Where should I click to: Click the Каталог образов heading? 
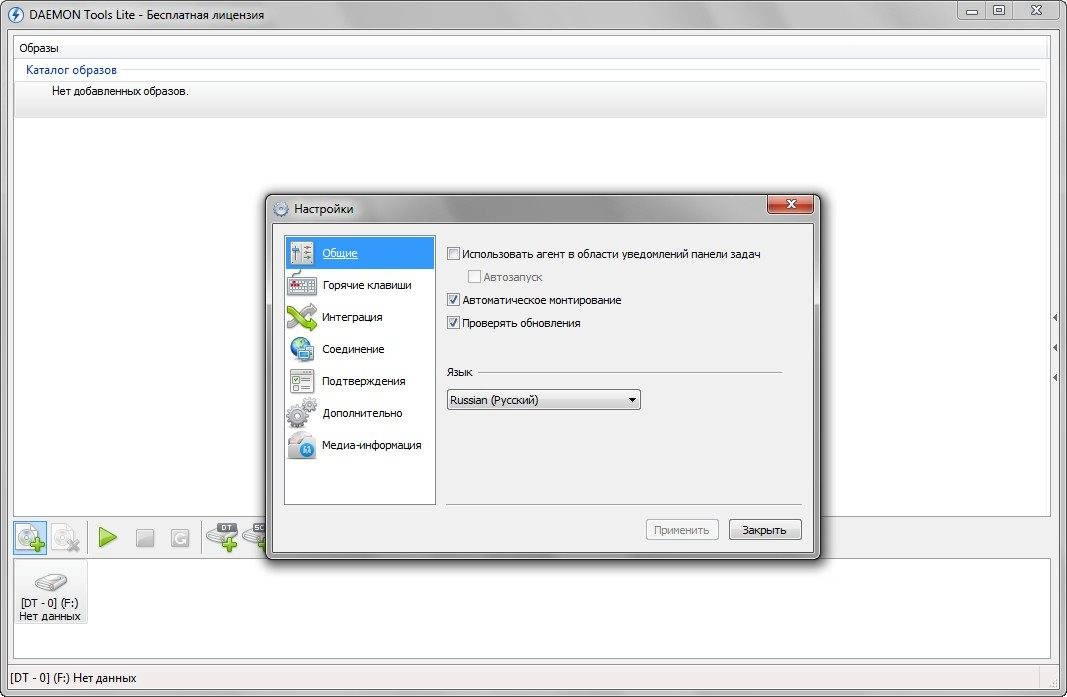coord(71,69)
